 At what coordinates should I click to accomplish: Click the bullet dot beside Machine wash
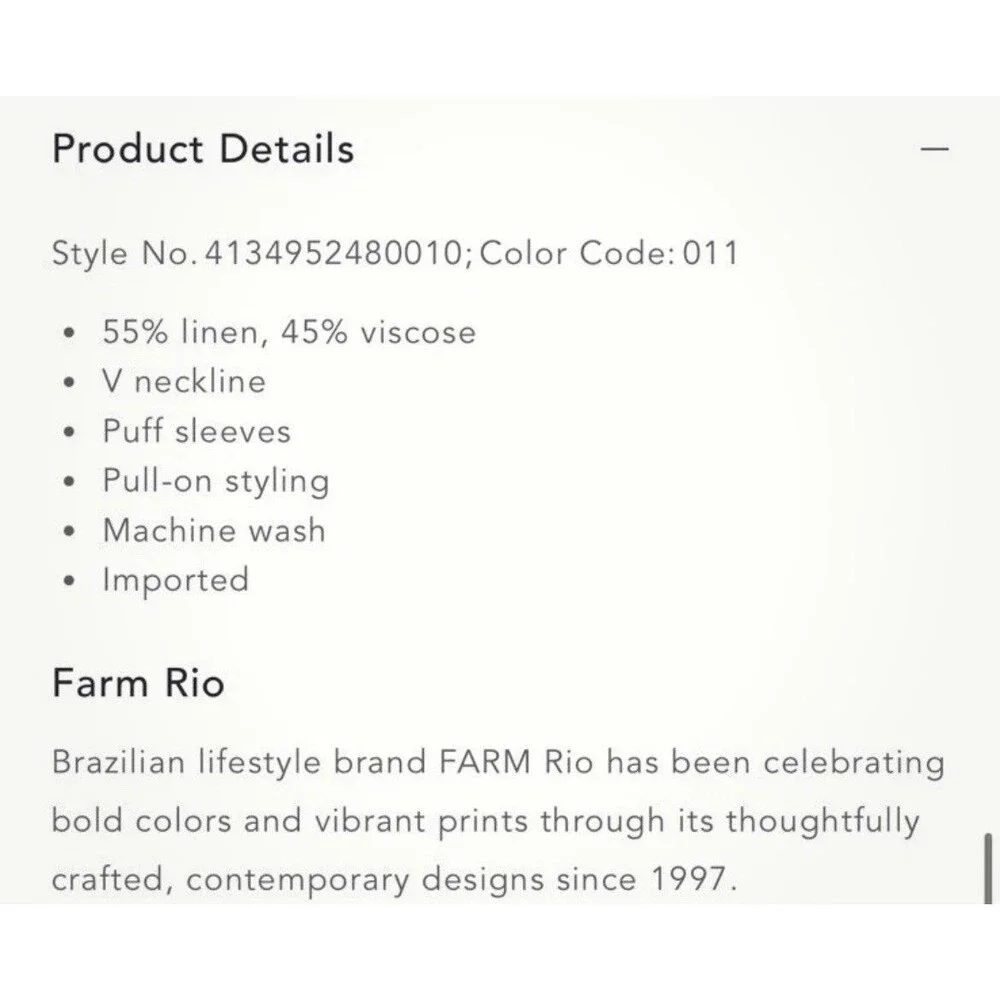click(70, 531)
